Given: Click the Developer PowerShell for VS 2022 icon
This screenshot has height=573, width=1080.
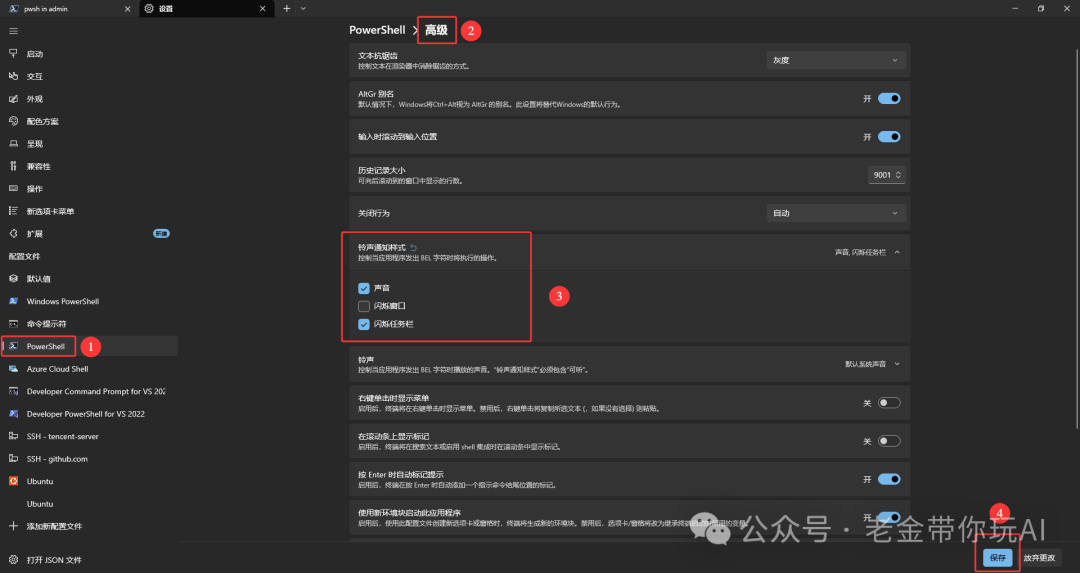Looking at the screenshot, I should click(x=13, y=413).
